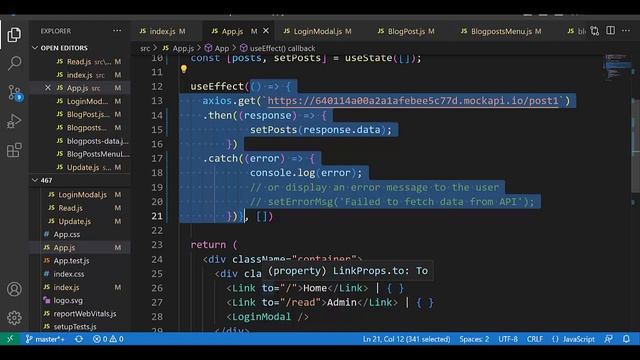Open BlogPostsMenul... in Open Editors
The height and width of the screenshot is (360, 640).
pos(80,154)
